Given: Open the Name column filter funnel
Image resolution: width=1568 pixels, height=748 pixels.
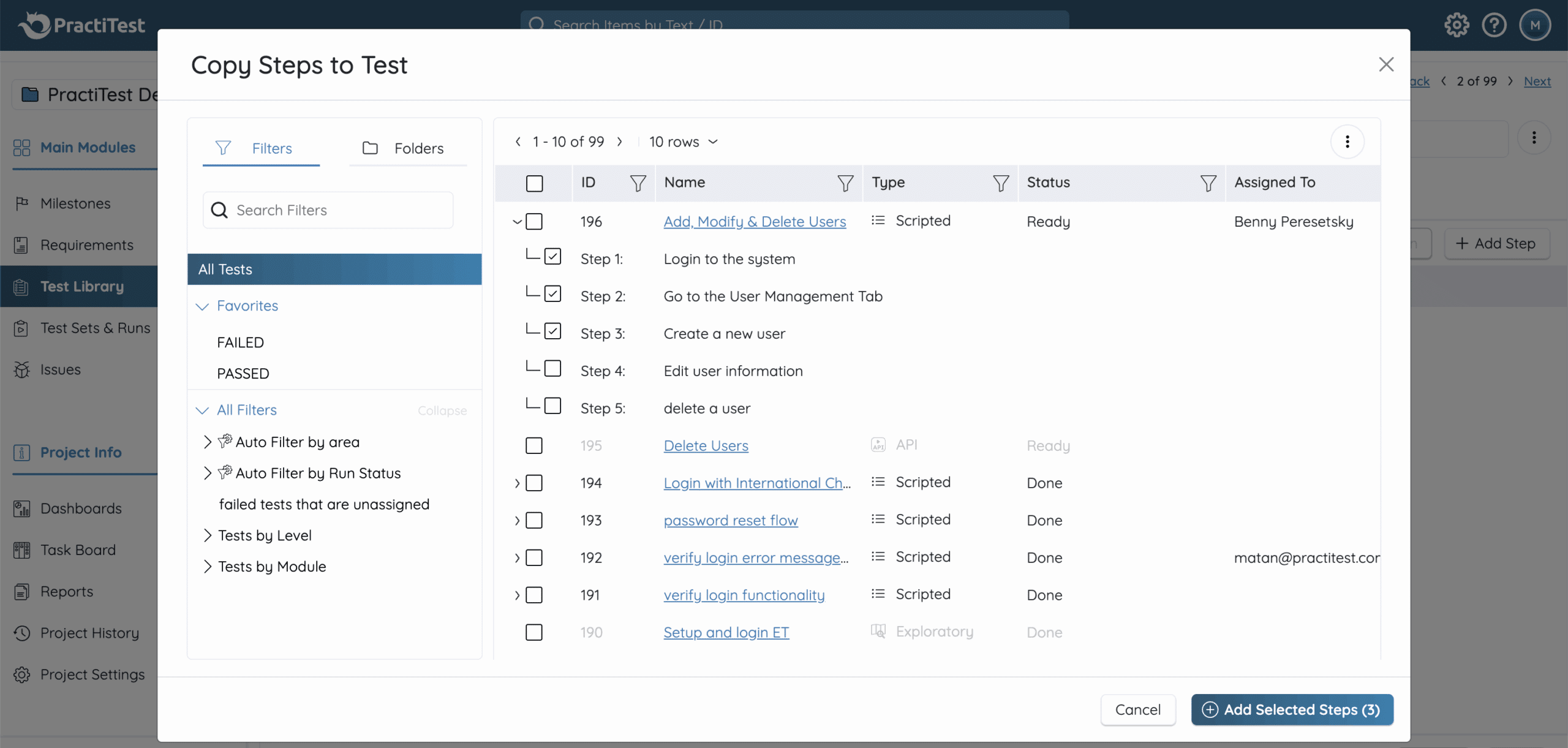Looking at the screenshot, I should click(x=845, y=183).
